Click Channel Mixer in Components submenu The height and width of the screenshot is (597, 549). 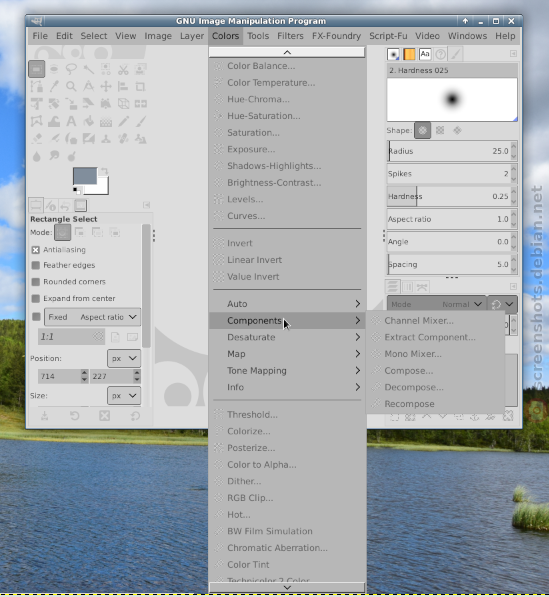coord(435,321)
